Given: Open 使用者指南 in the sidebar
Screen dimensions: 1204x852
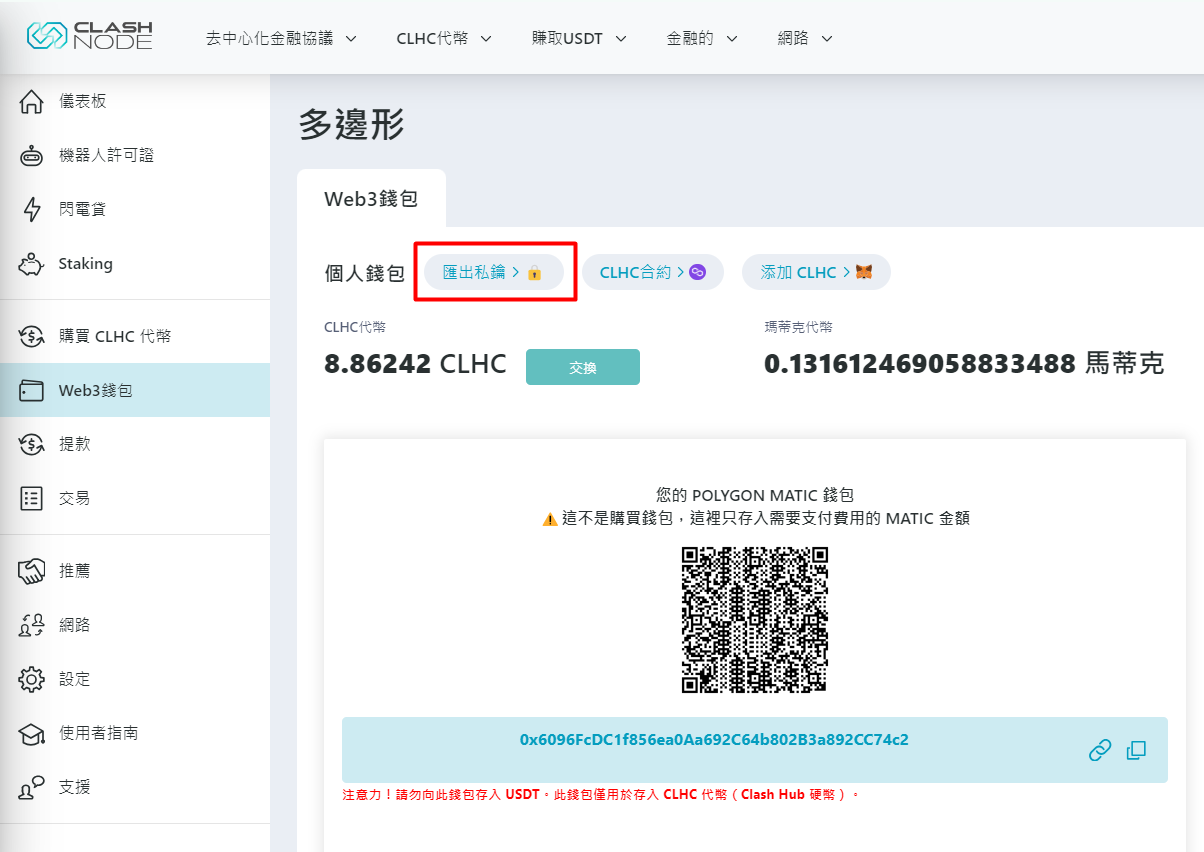Looking at the screenshot, I should 135,733.
